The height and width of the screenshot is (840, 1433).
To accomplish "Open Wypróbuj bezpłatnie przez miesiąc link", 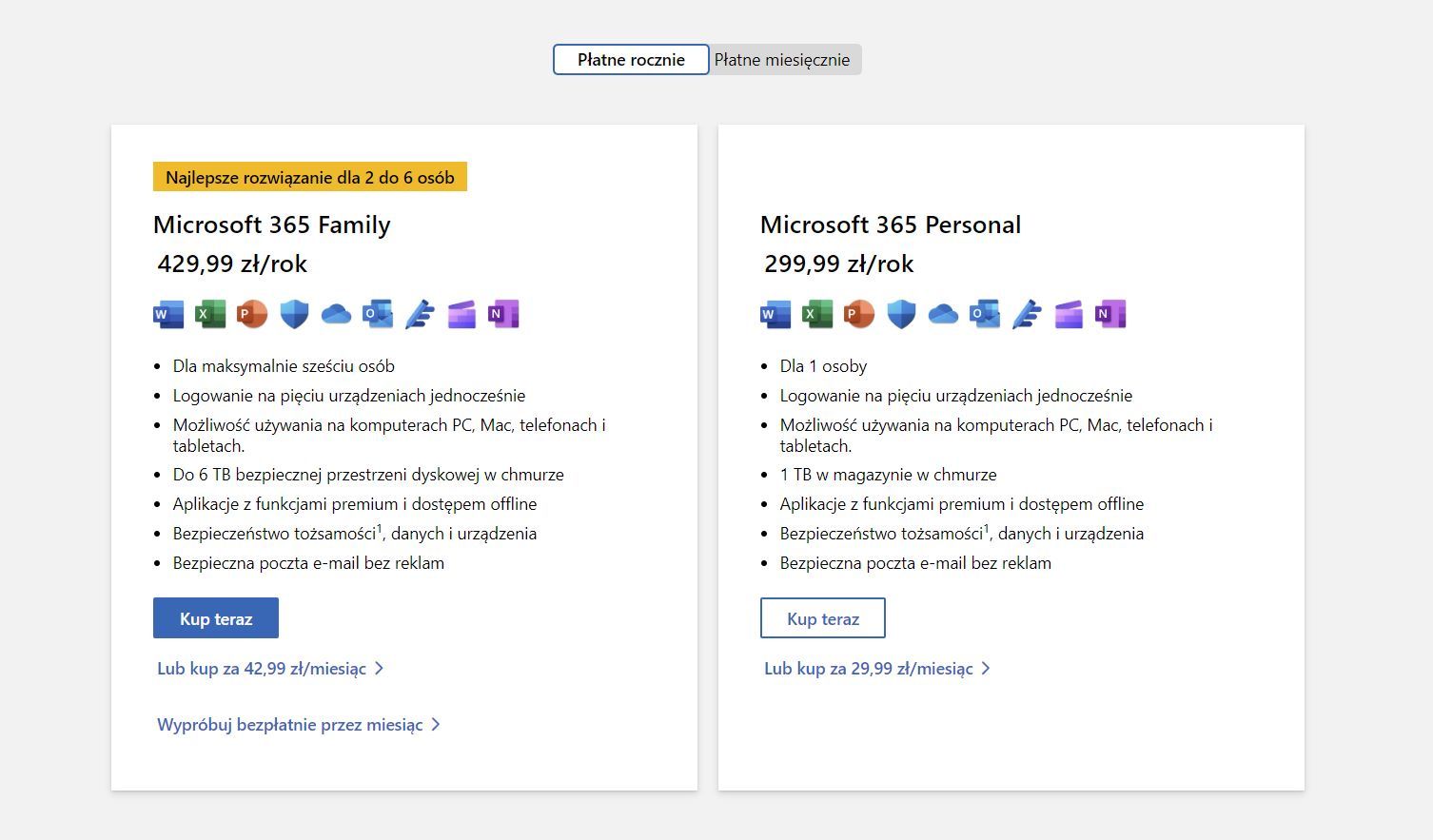I will point(299,725).
